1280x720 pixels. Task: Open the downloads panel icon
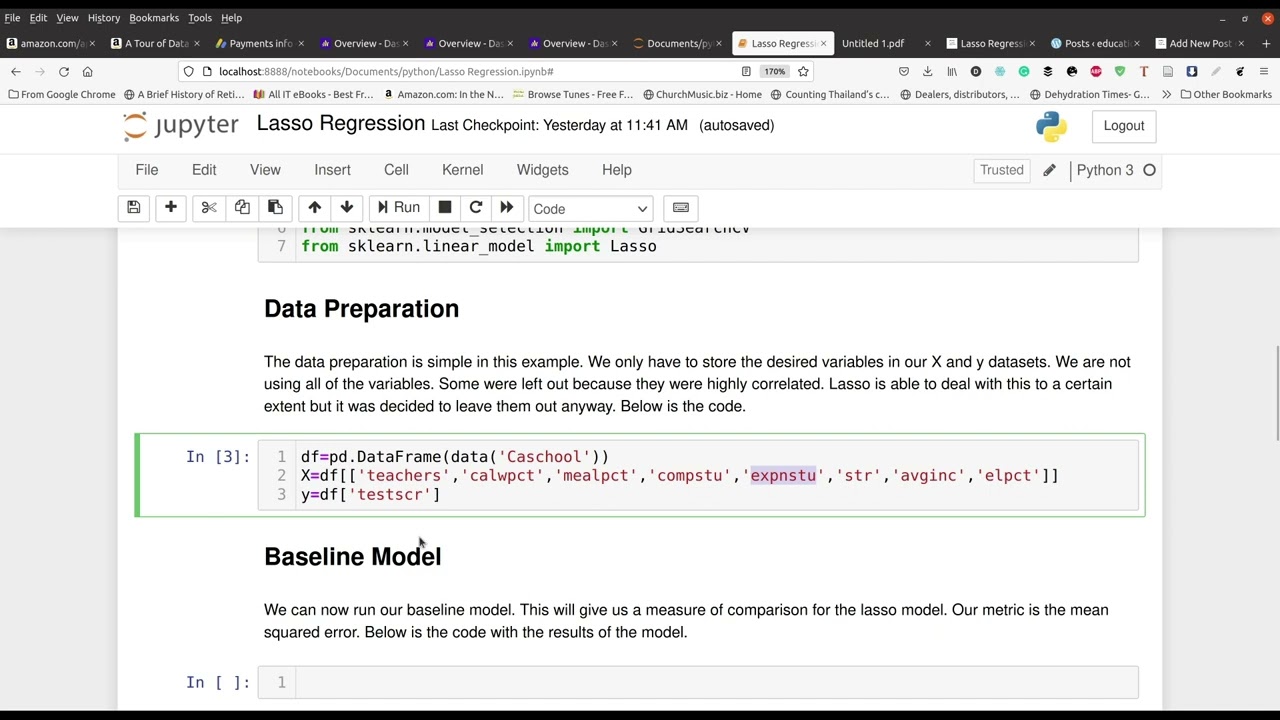[x=928, y=72]
